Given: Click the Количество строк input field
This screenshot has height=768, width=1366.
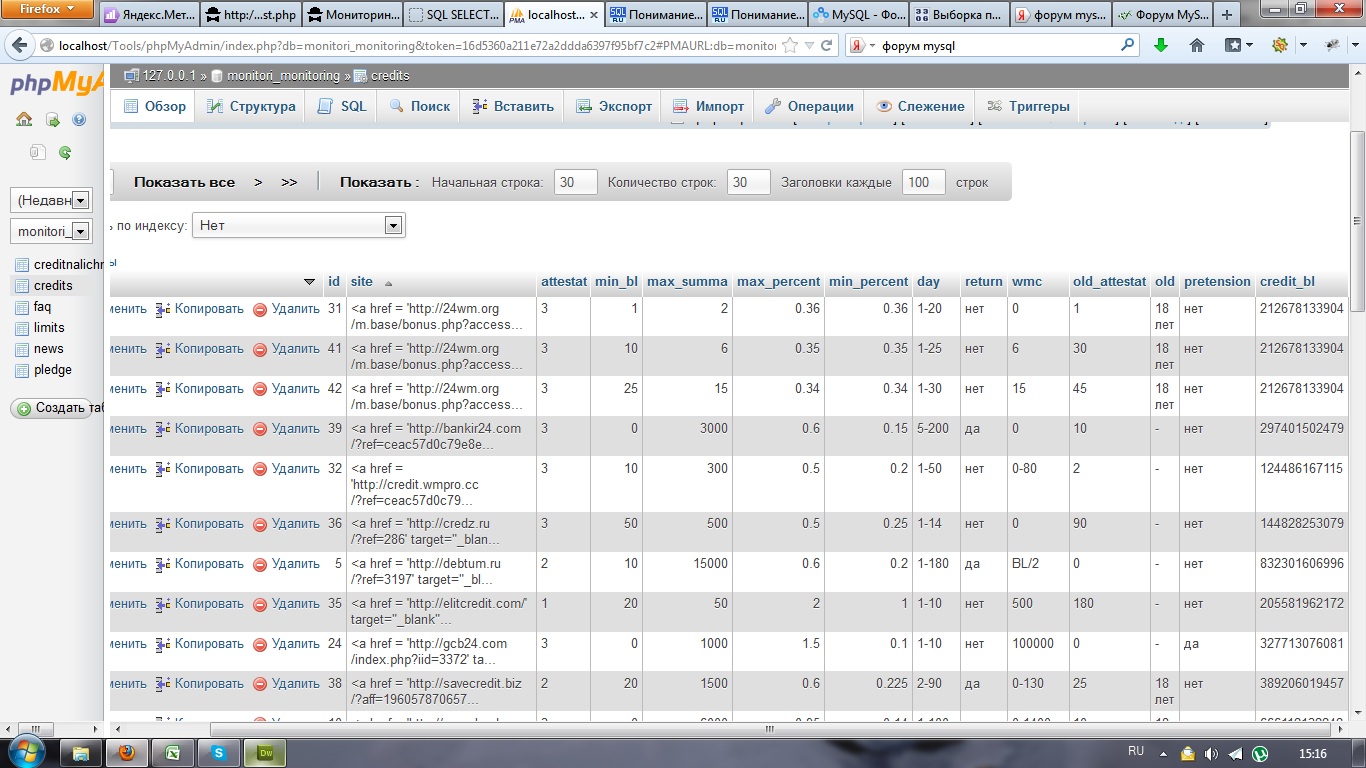Looking at the screenshot, I should pos(748,182).
